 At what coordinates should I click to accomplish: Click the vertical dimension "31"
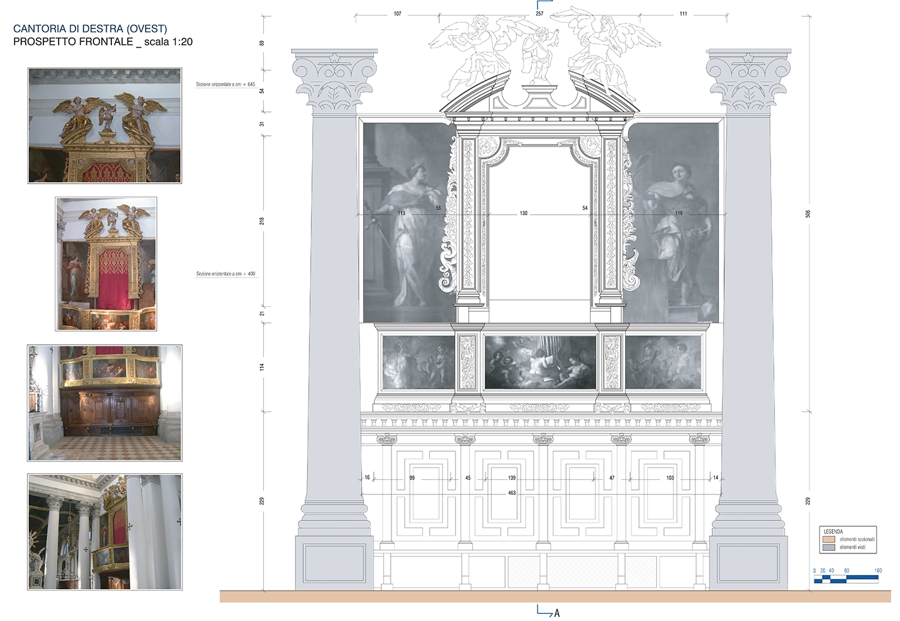coord(262,124)
